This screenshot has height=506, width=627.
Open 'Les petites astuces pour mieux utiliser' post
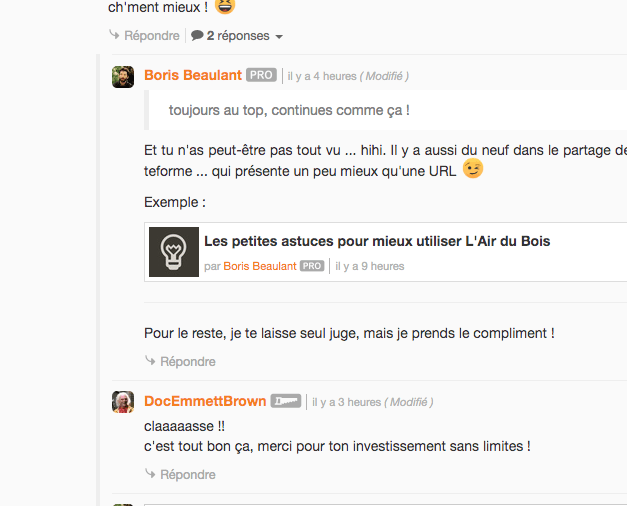(x=377, y=241)
